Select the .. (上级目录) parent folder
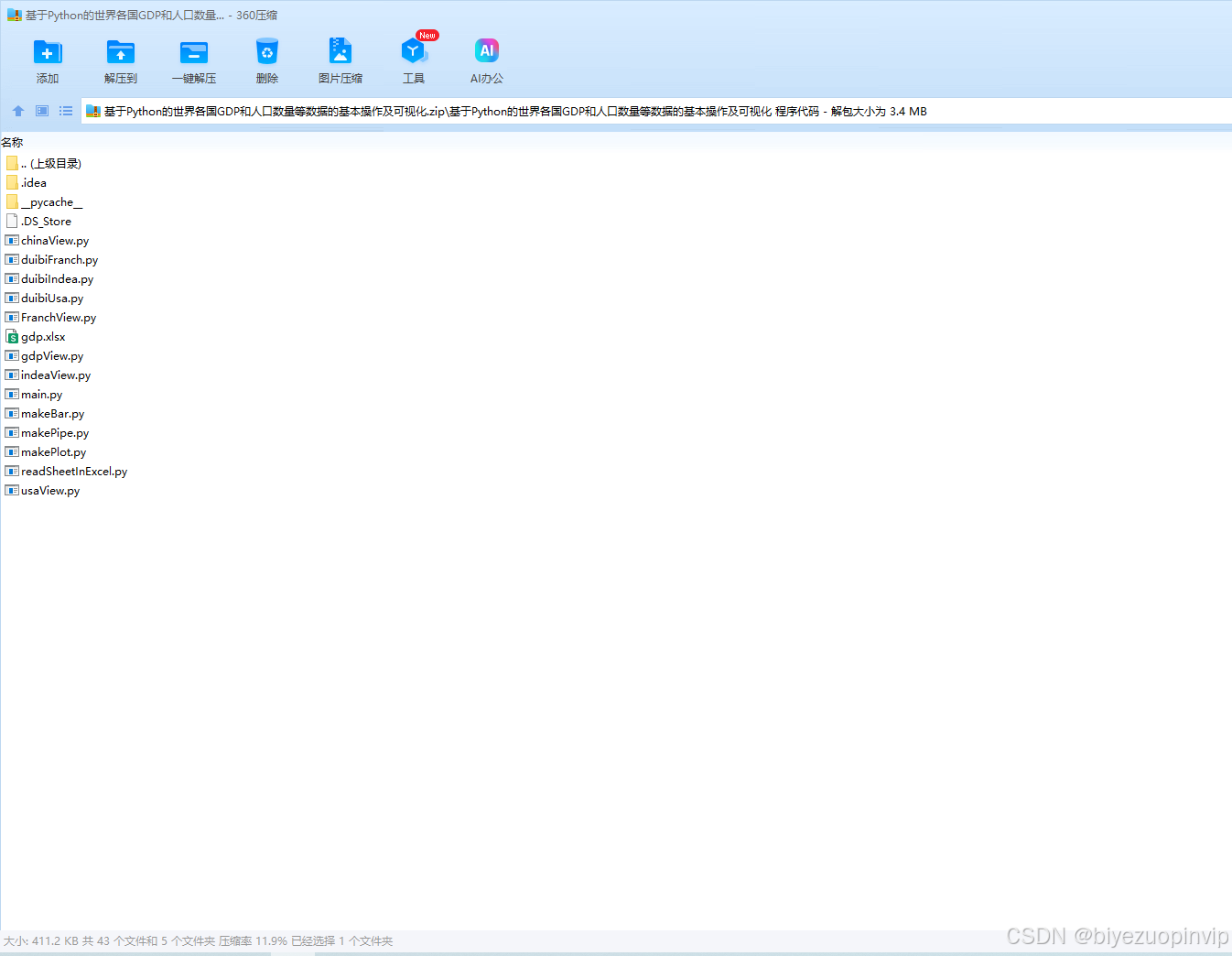Image resolution: width=1232 pixels, height=956 pixels. pos(44,163)
